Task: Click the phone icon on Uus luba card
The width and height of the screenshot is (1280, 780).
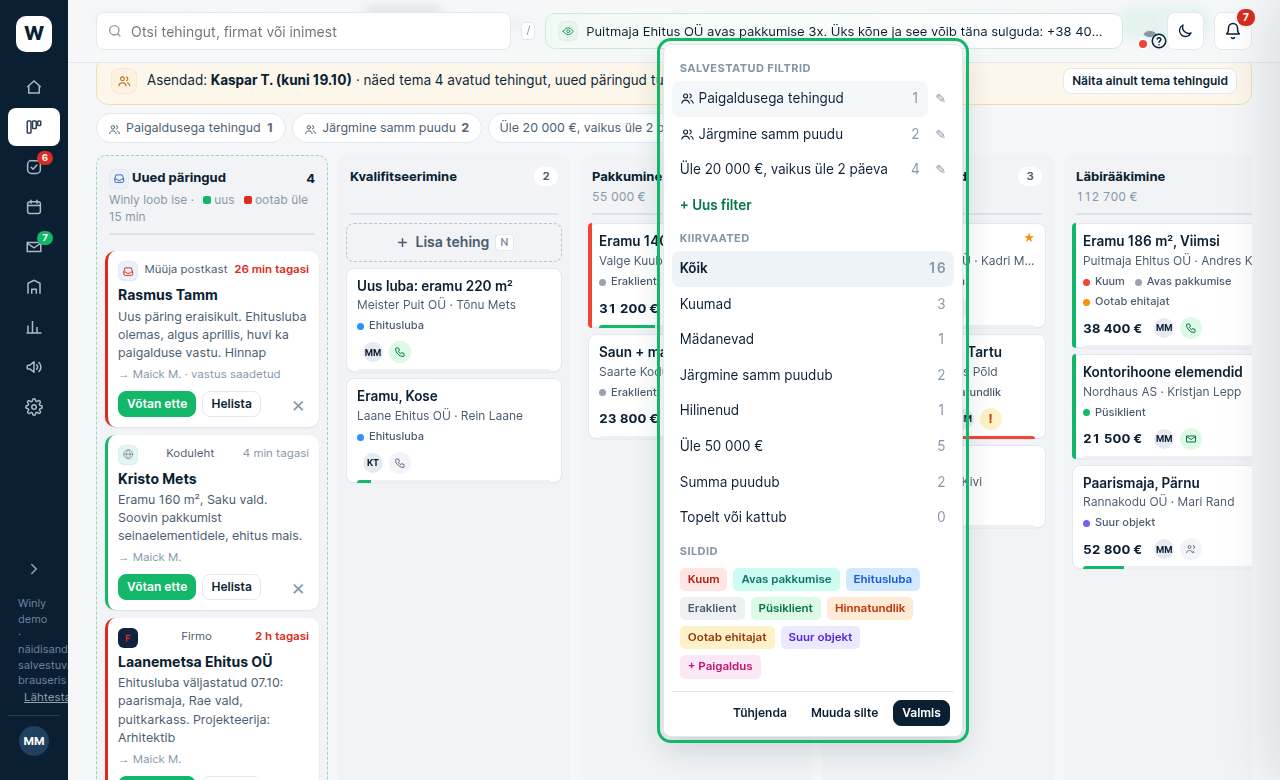Action: coord(400,352)
